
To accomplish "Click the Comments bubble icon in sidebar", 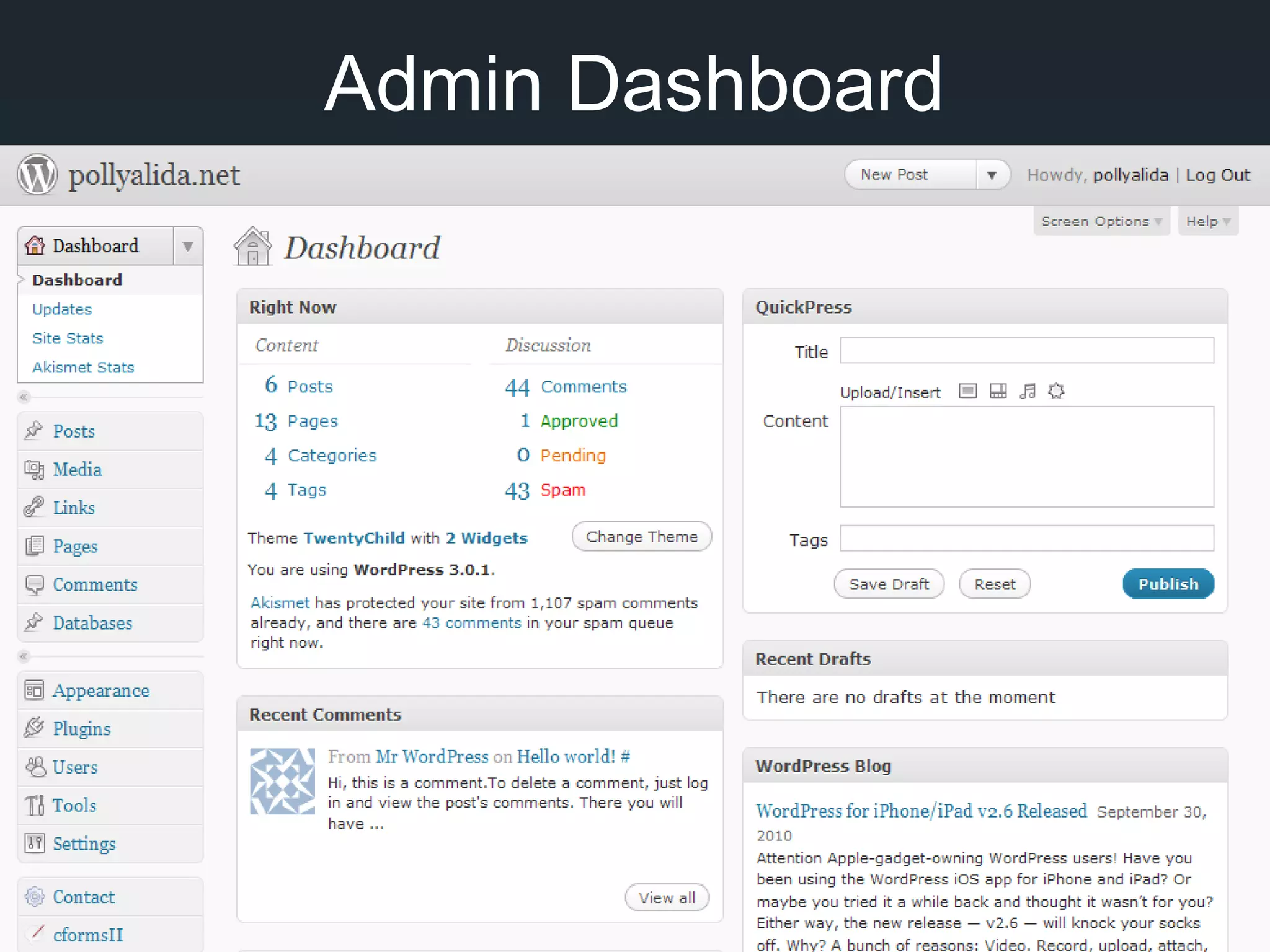I will pyautogui.click(x=34, y=584).
